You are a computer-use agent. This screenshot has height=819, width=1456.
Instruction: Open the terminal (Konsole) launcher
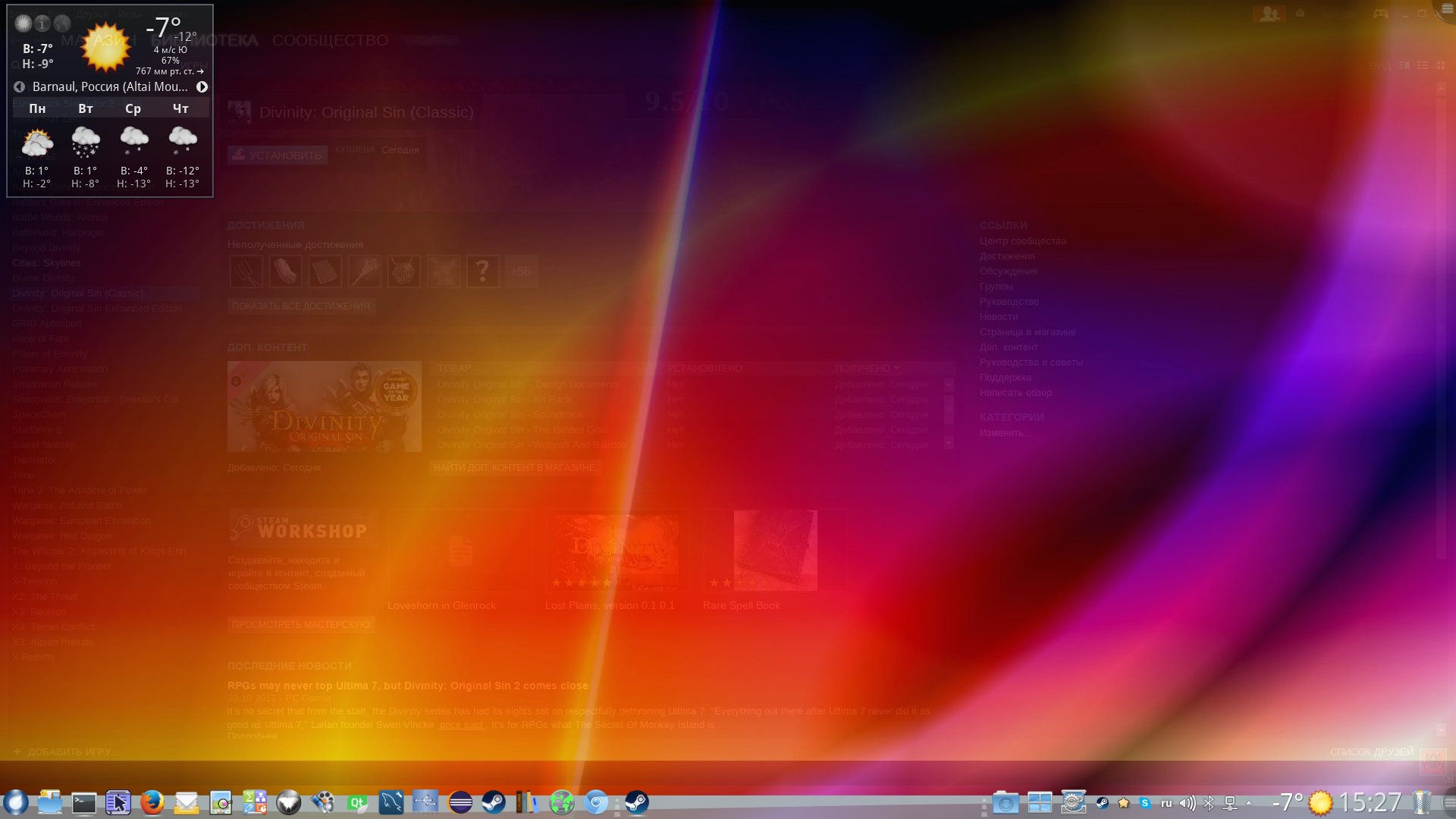pyautogui.click(x=83, y=802)
